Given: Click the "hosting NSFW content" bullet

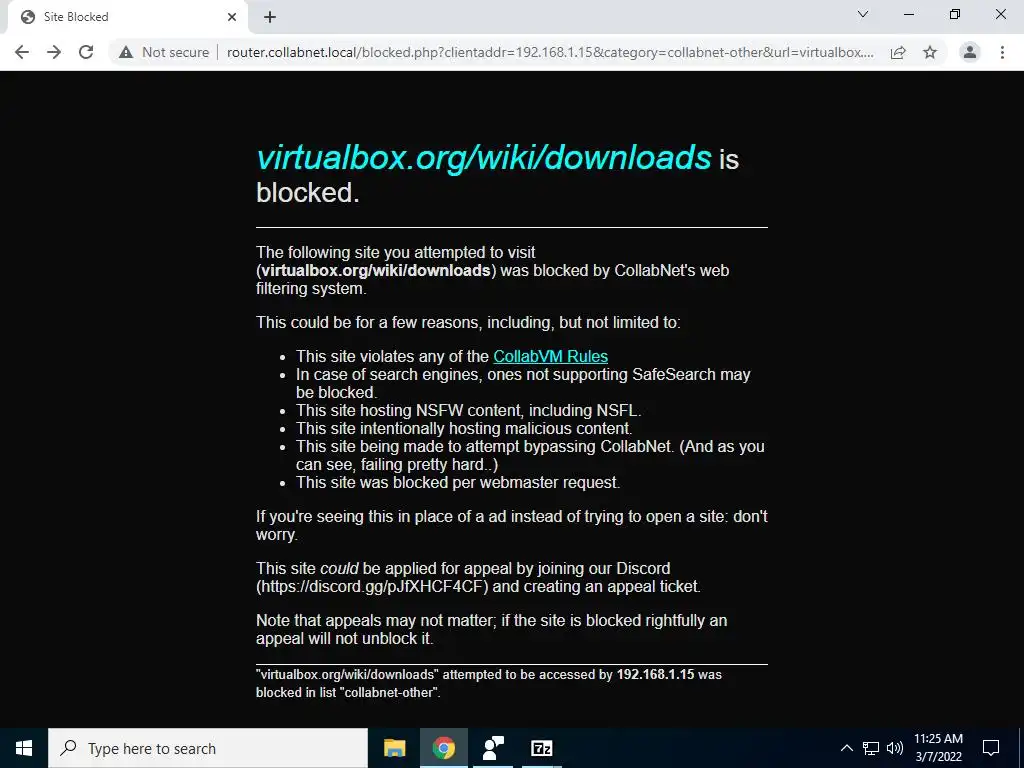Looking at the screenshot, I should 468,411.
